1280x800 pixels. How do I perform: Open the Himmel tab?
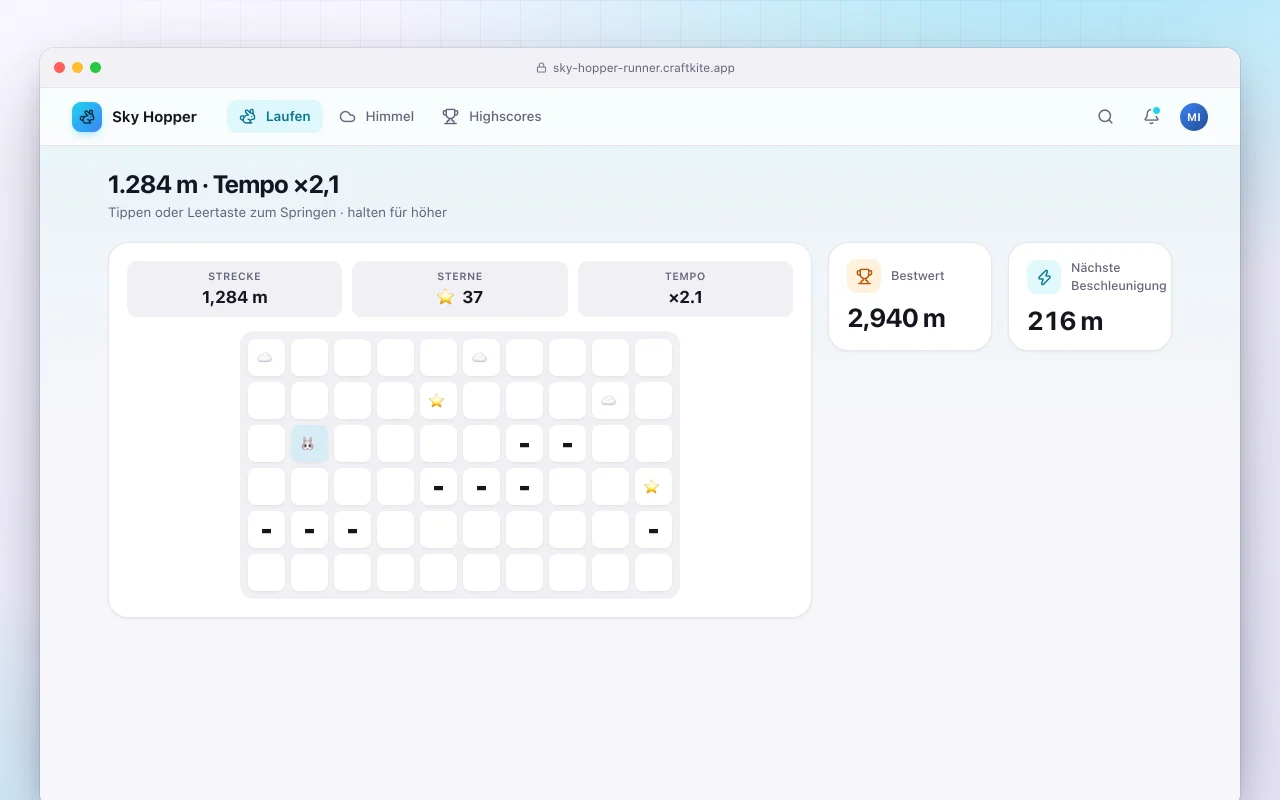click(377, 117)
